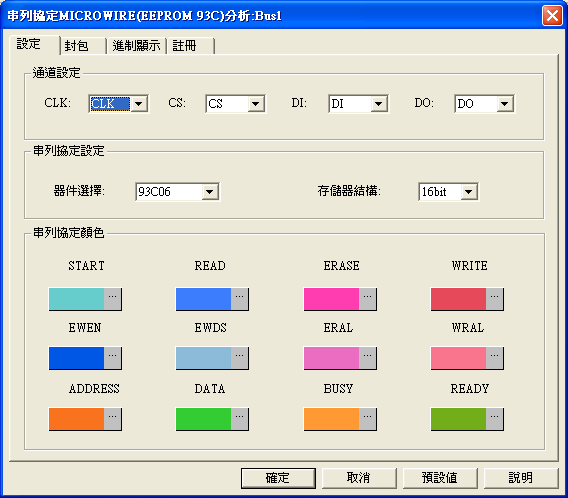Image resolution: width=568 pixels, height=498 pixels.
Task: Click the EWEN color swatch
Action: [x=76, y=358]
